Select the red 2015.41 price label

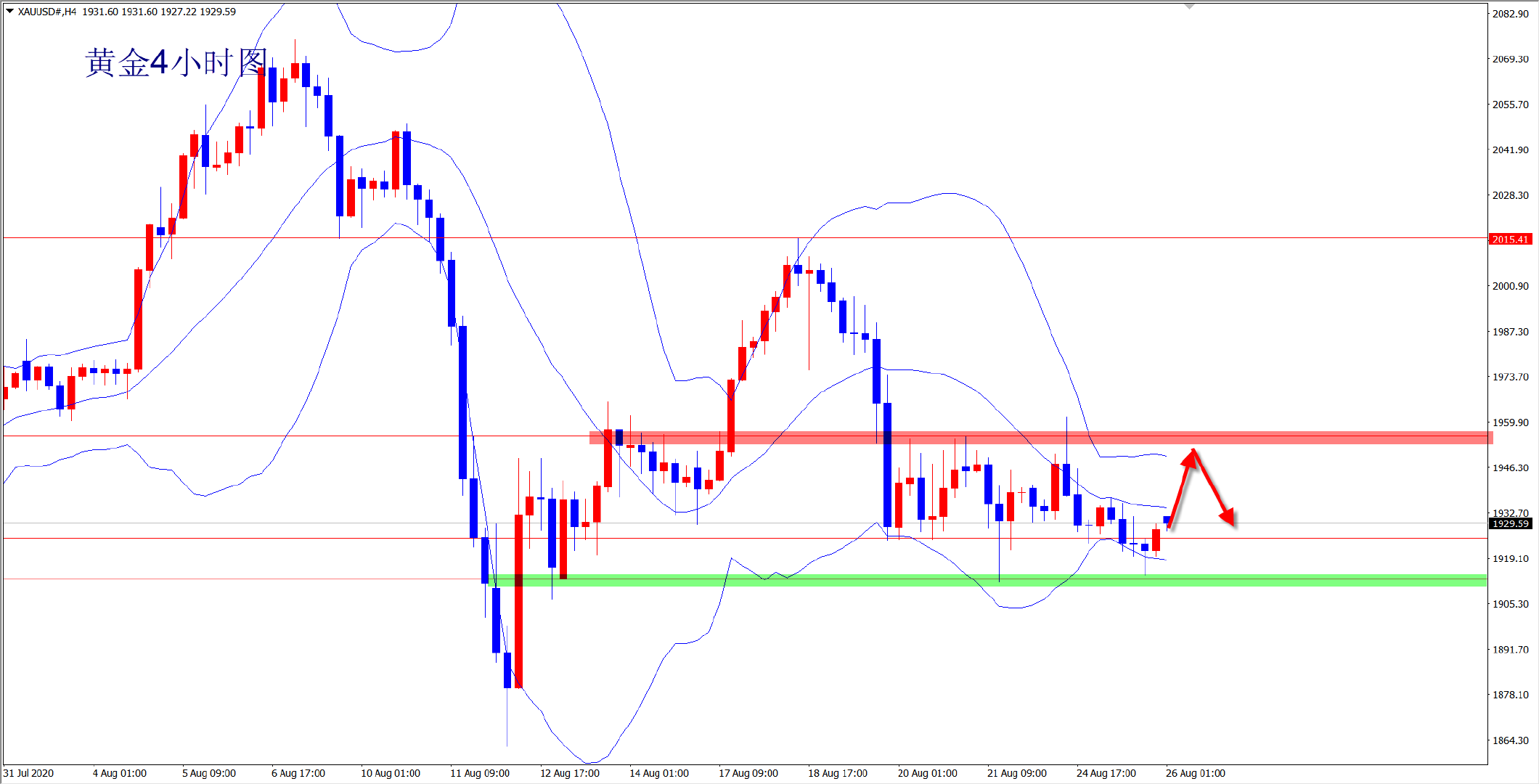click(1510, 240)
